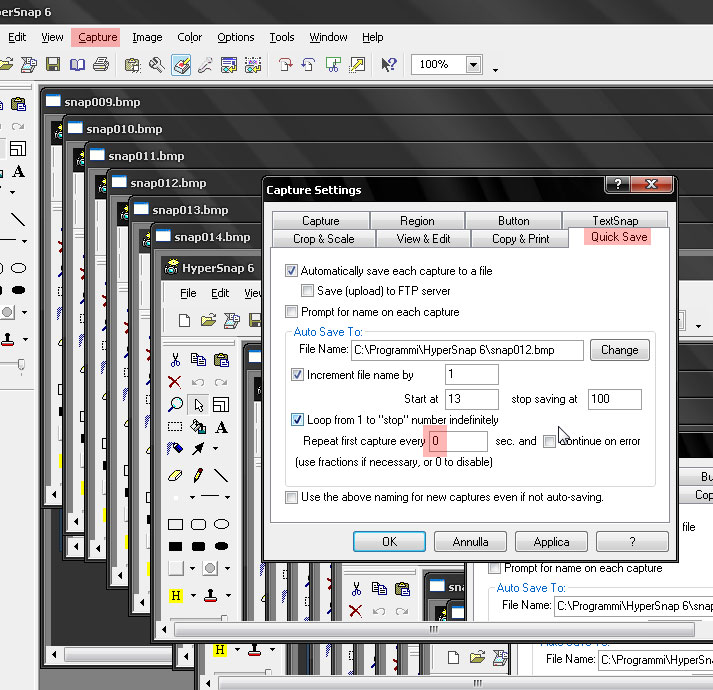This screenshot has width=713, height=690.
Task: Uncheck Automatically save each capture to a file
Action: pos(291,271)
